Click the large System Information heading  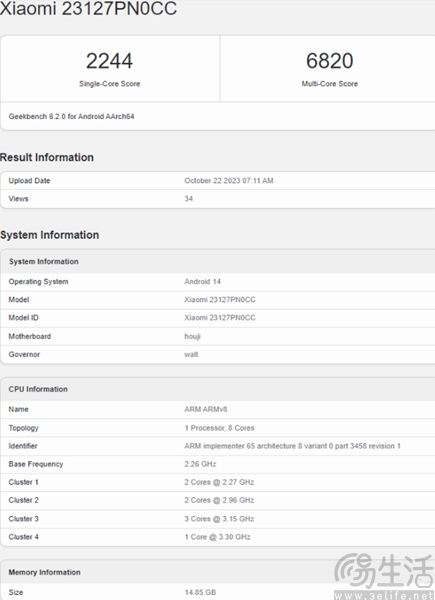49,235
